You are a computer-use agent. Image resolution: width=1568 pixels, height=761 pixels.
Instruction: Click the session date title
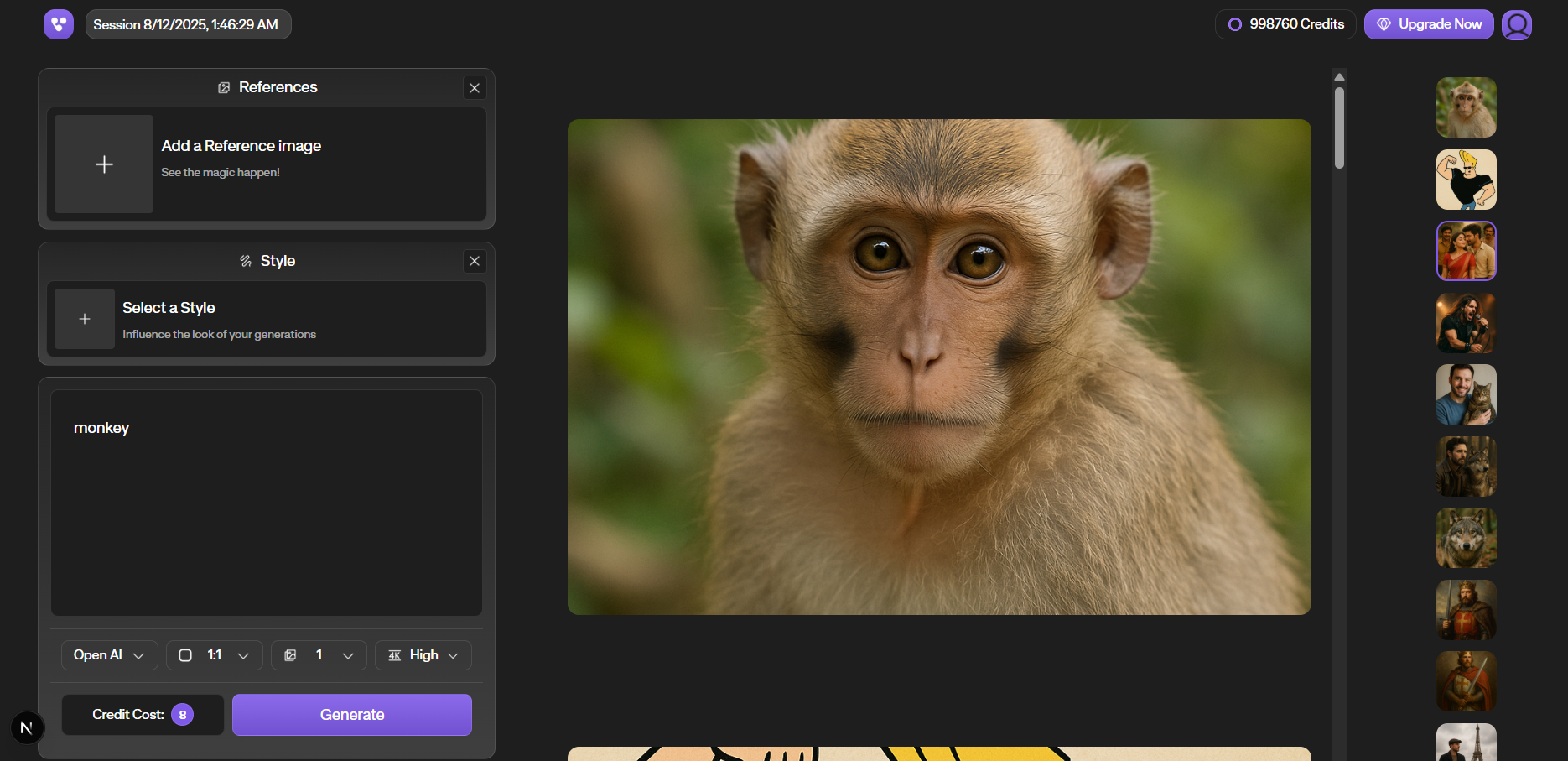(x=188, y=24)
